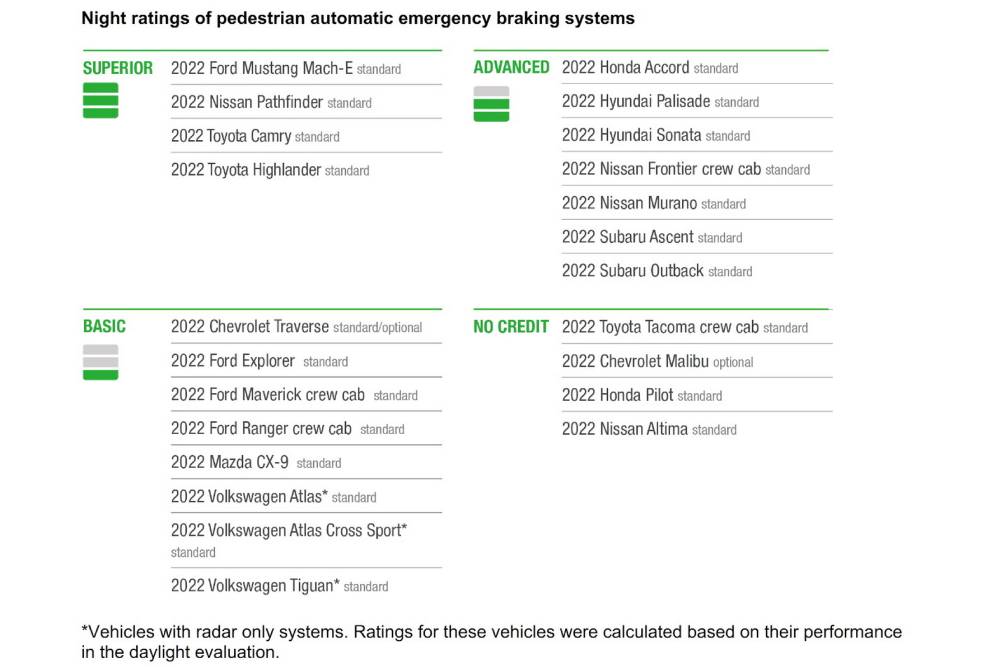Viewport: 1000px width, 667px height.
Task: Select the ADVANCED rating heading
Action: click(x=511, y=67)
